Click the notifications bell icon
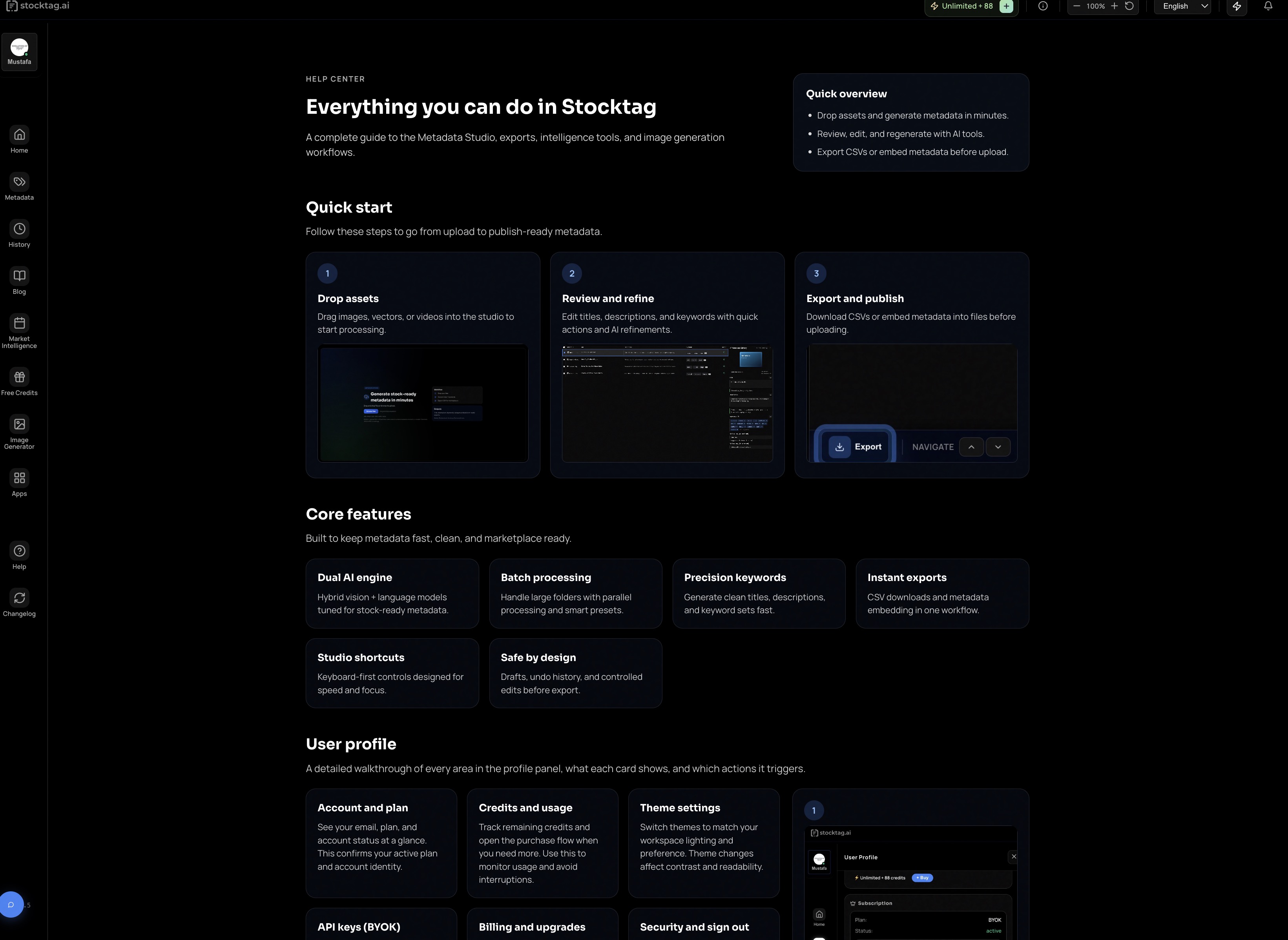1288x940 pixels. pyautogui.click(x=1268, y=6)
